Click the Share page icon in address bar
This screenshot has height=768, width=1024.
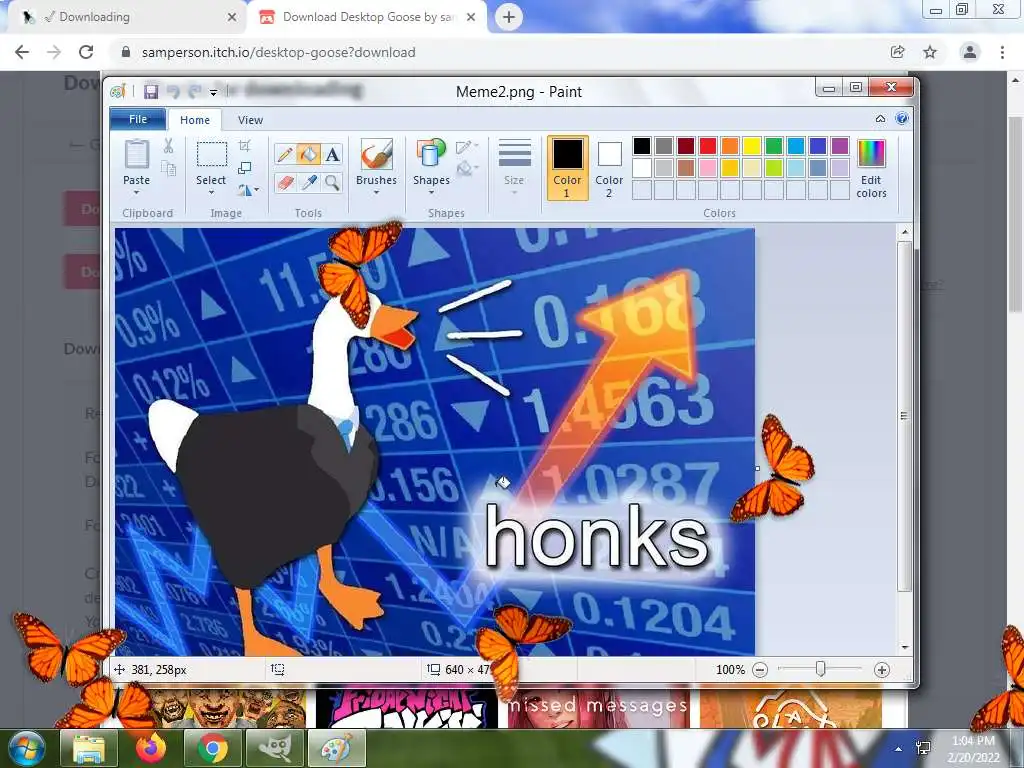click(897, 52)
